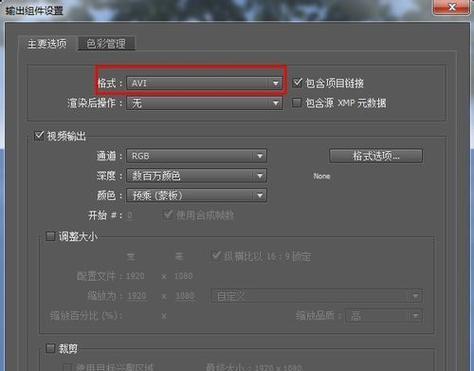Enable the 裁剪 checkbox
The image size is (474, 371).
pyautogui.click(x=50, y=349)
